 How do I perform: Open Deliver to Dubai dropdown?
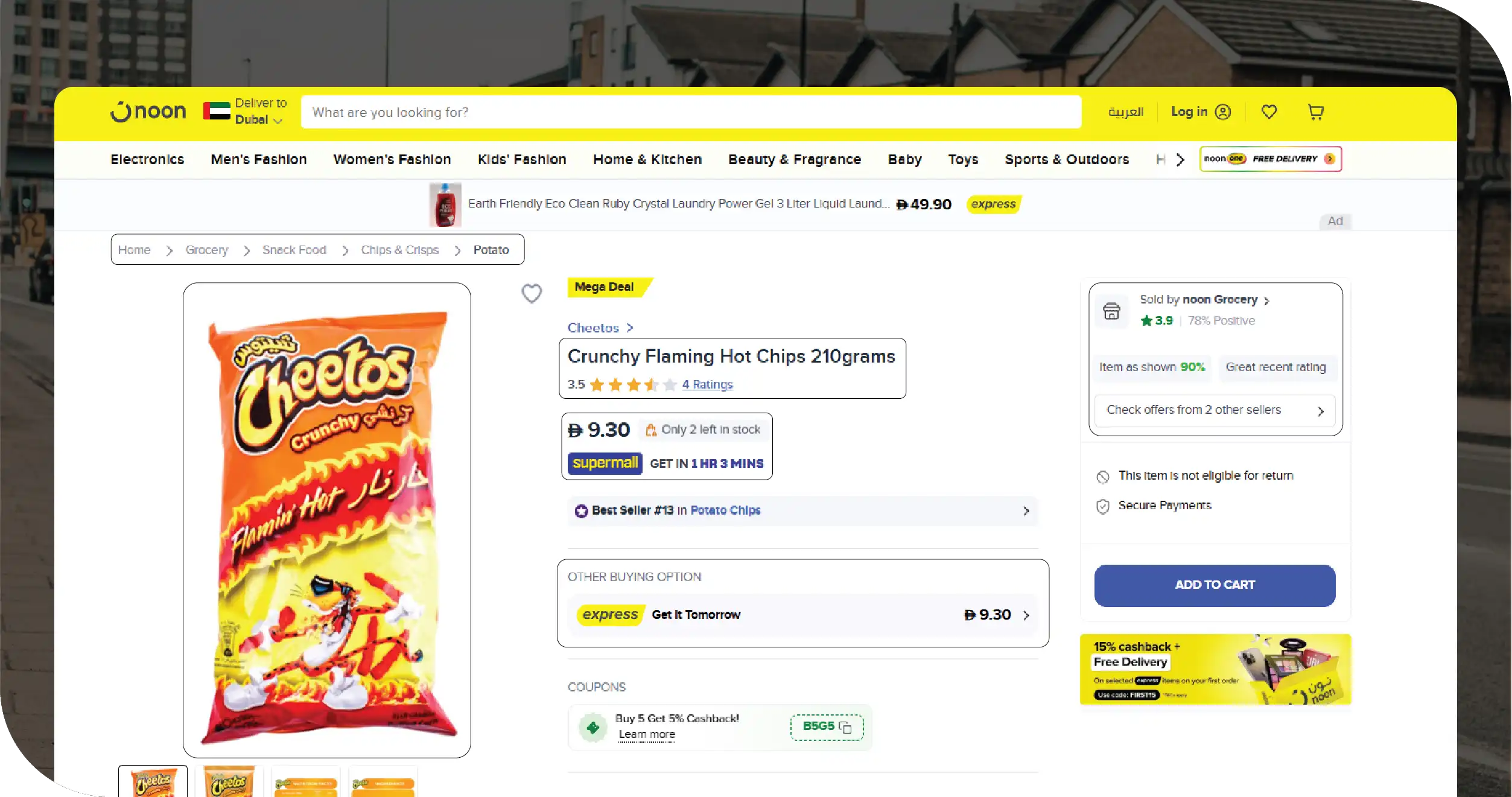tap(260, 112)
